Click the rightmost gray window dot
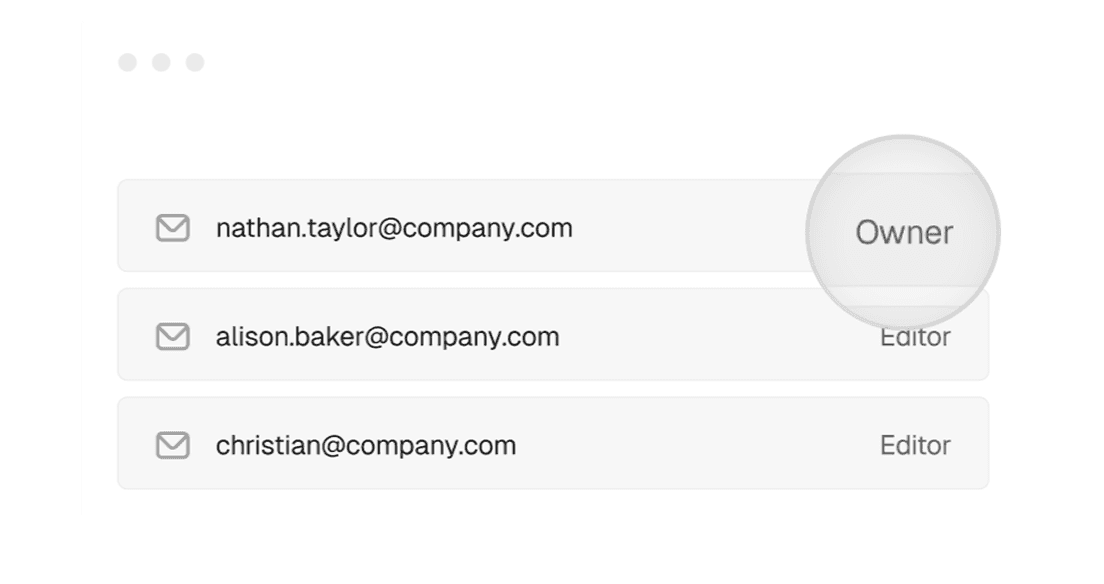Screen dimensions: 1104x584 195,63
